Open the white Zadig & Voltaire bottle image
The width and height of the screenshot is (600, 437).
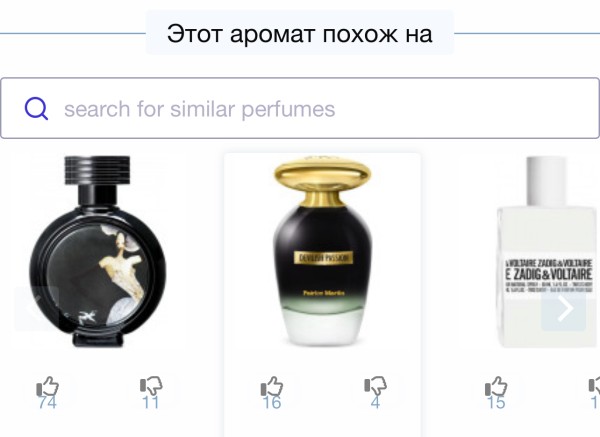(548, 252)
